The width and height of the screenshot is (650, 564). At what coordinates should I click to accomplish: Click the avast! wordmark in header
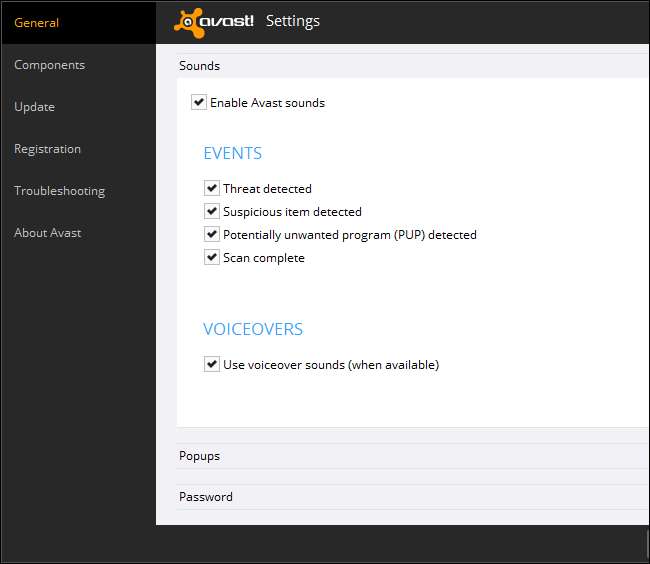[228, 21]
